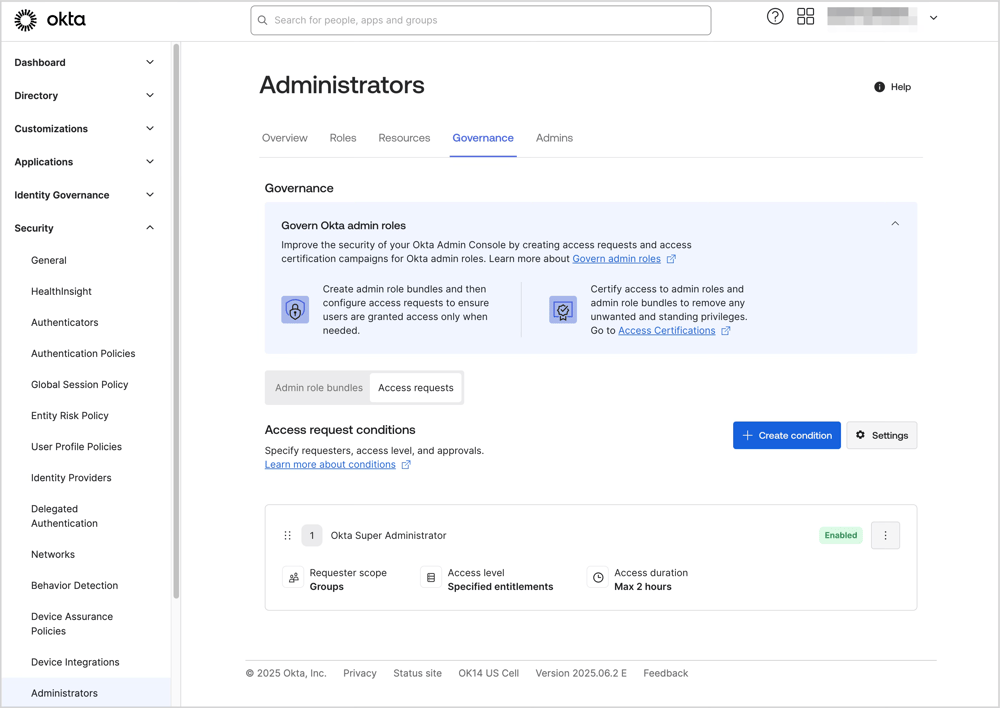This screenshot has width=1000, height=708.
Task: Open General under Security
Action: (49, 260)
